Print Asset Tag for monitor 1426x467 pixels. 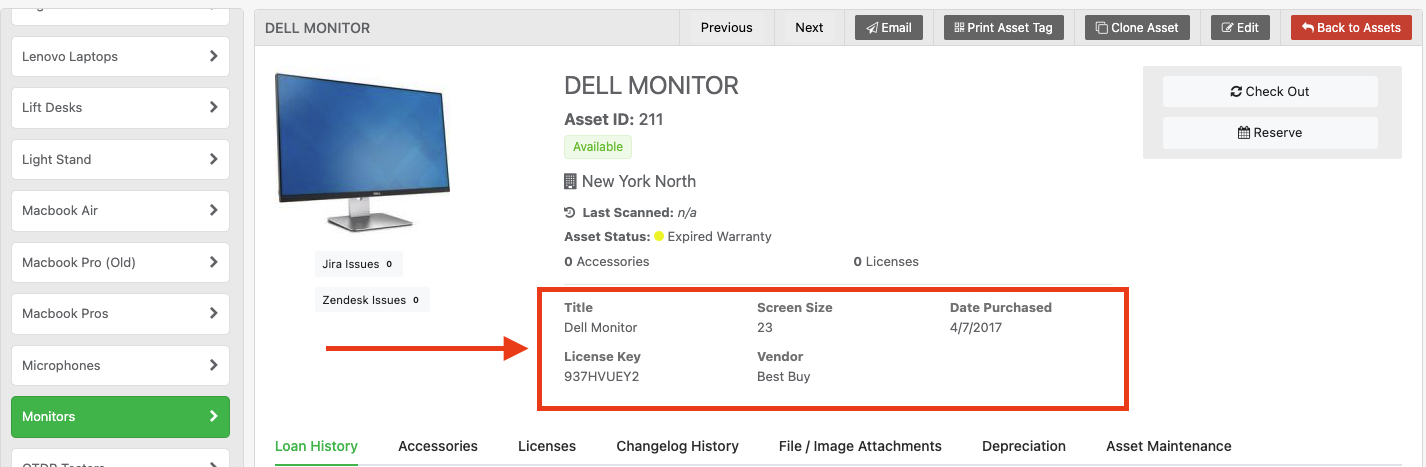click(x=1003, y=28)
